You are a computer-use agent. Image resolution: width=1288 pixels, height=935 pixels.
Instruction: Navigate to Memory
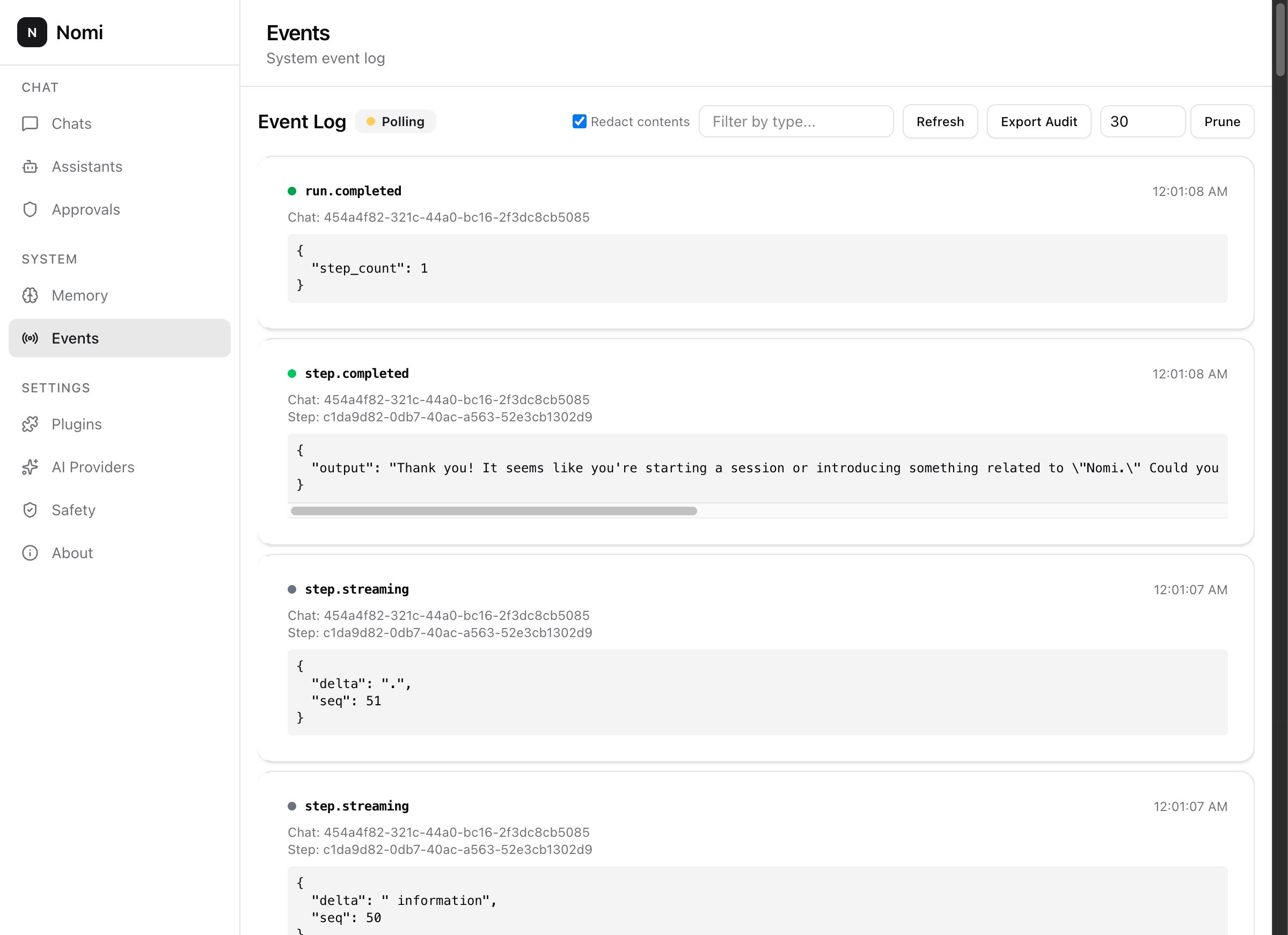[x=120, y=295]
